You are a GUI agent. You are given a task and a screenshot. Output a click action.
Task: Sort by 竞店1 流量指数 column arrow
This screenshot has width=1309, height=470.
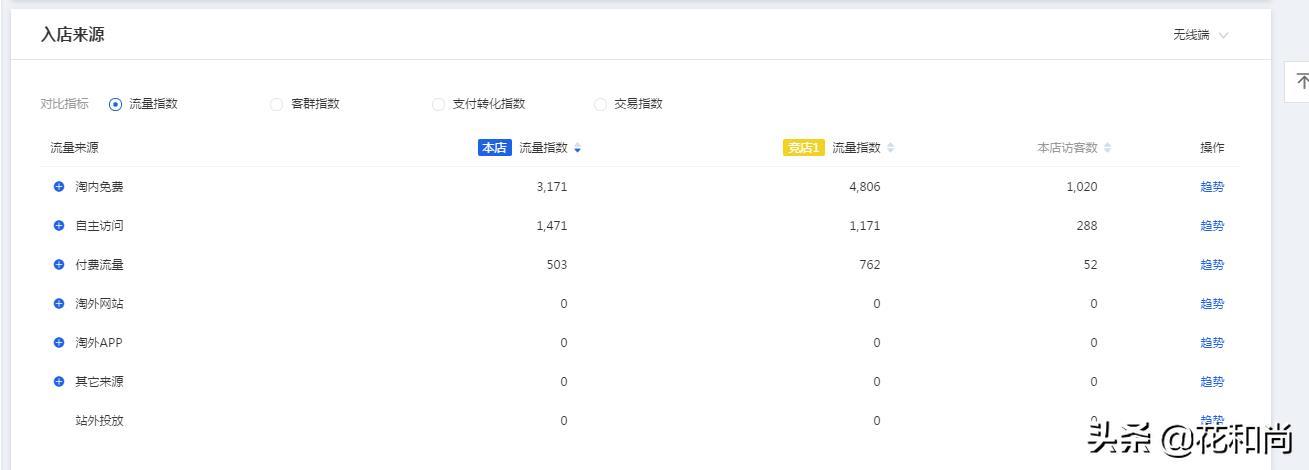pyautogui.click(x=891, y=148)
